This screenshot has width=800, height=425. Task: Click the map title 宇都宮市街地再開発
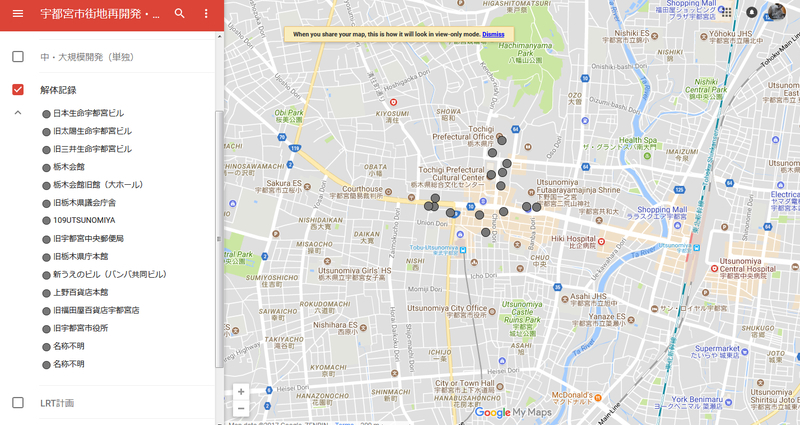point(99,13)
